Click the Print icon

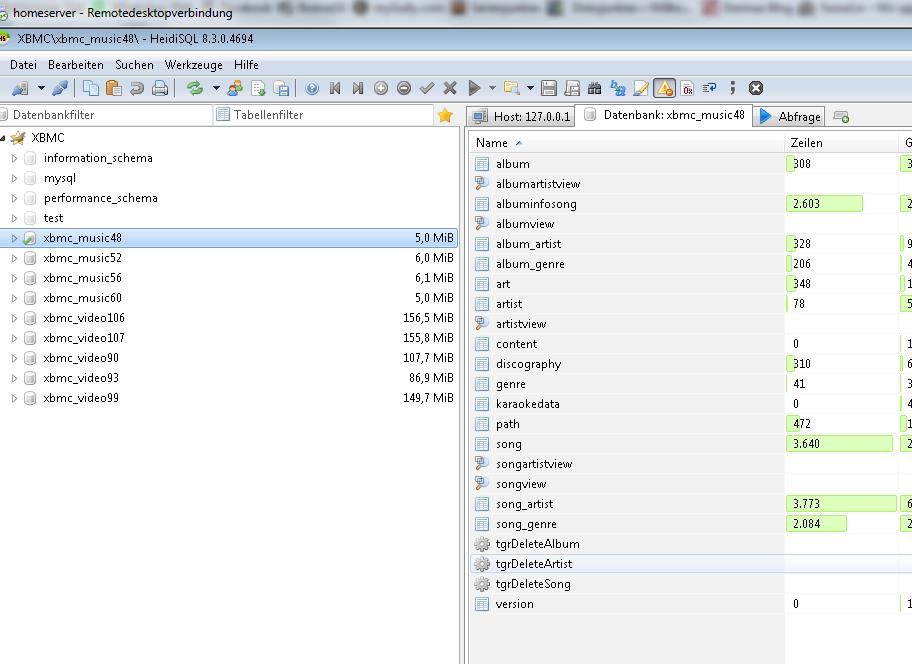(x=160, y=88)
